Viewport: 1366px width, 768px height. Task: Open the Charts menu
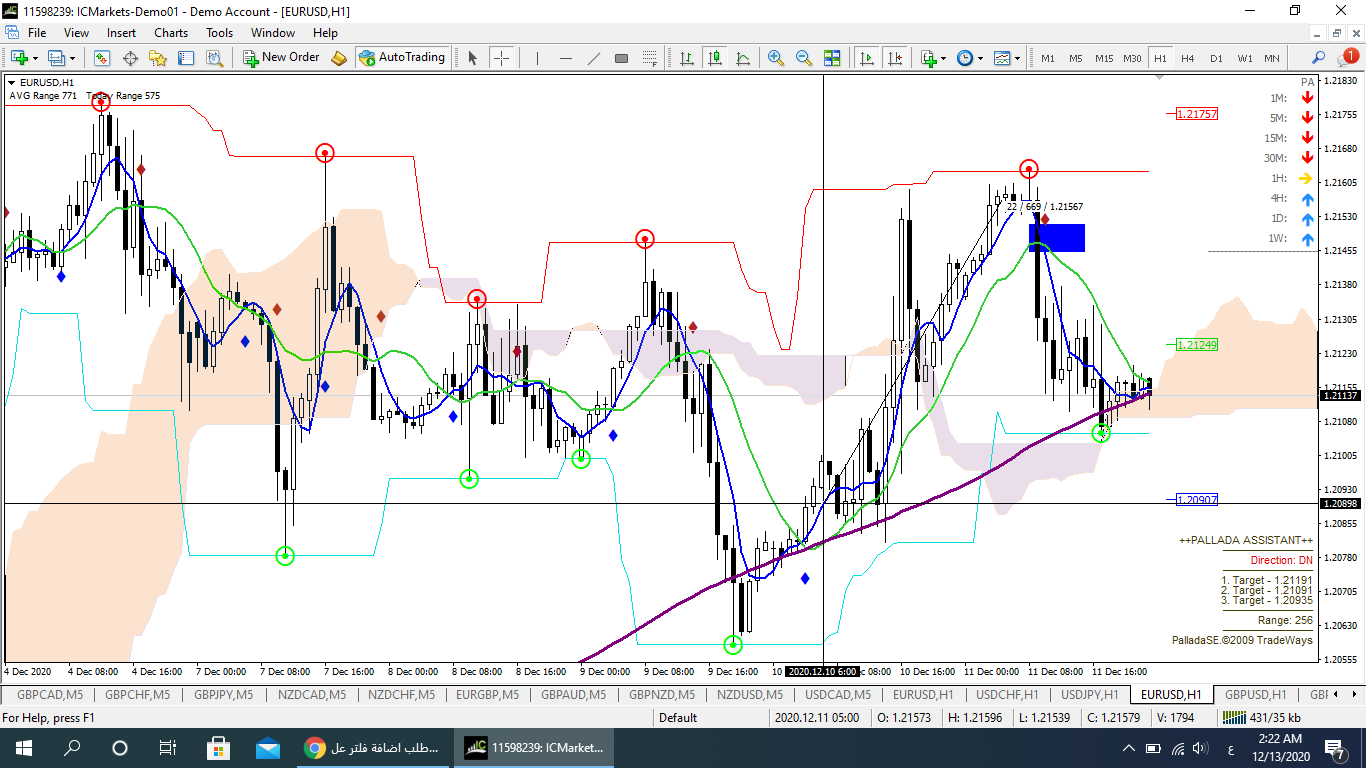[170, 33]
